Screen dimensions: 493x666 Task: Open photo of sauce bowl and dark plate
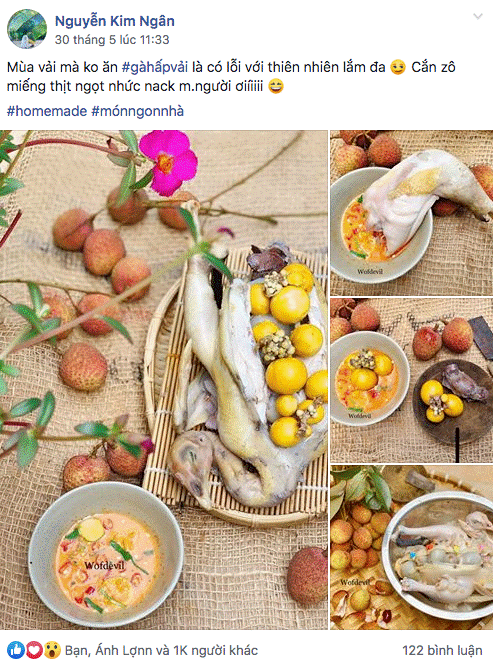(412, 380)
